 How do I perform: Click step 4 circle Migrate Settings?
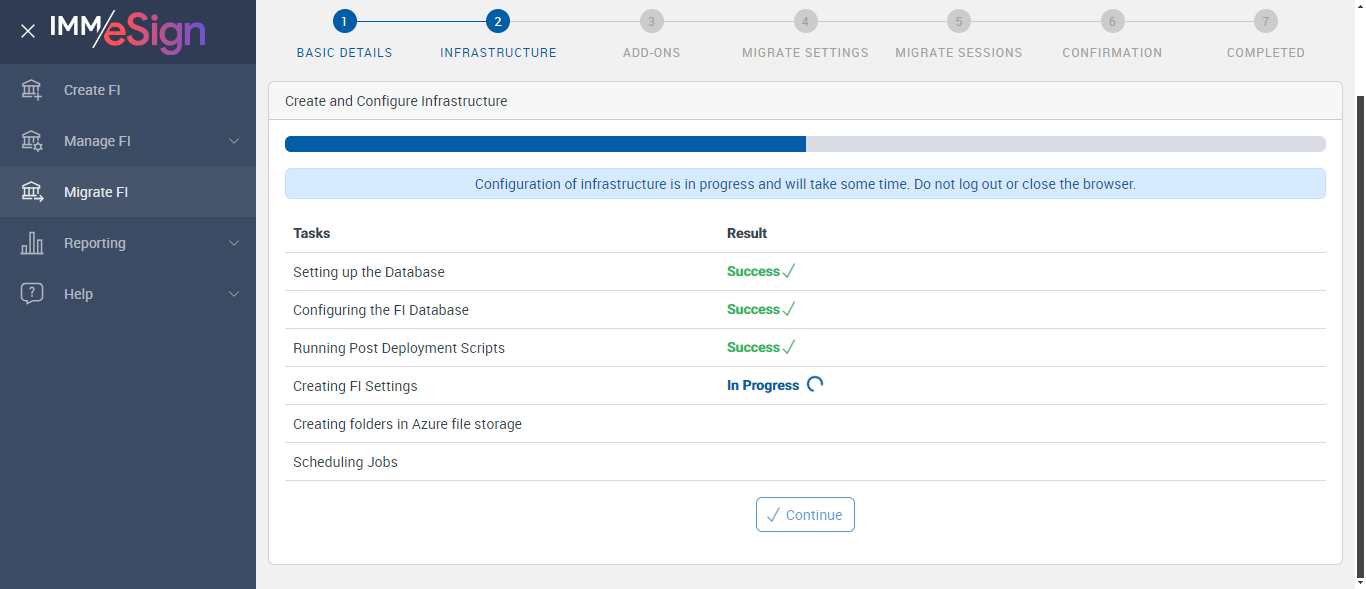pos(805,21)
